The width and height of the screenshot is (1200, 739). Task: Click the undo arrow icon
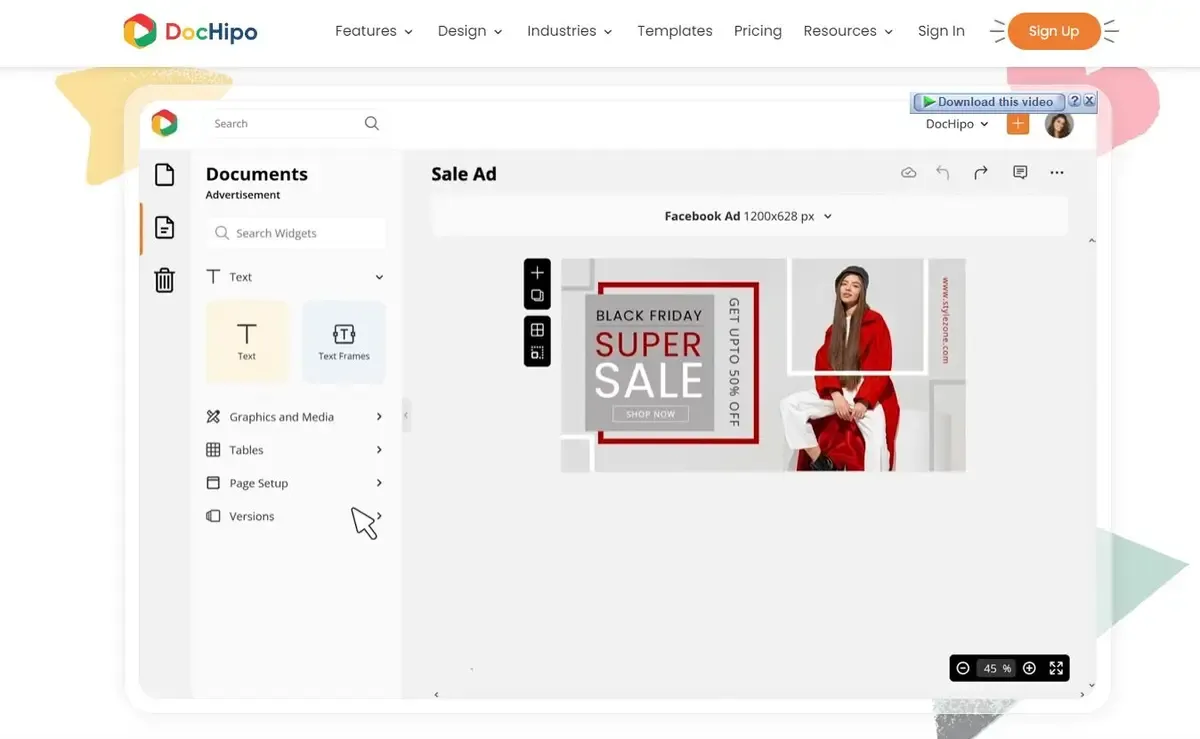pyautogui.click(x=942, y=173)
